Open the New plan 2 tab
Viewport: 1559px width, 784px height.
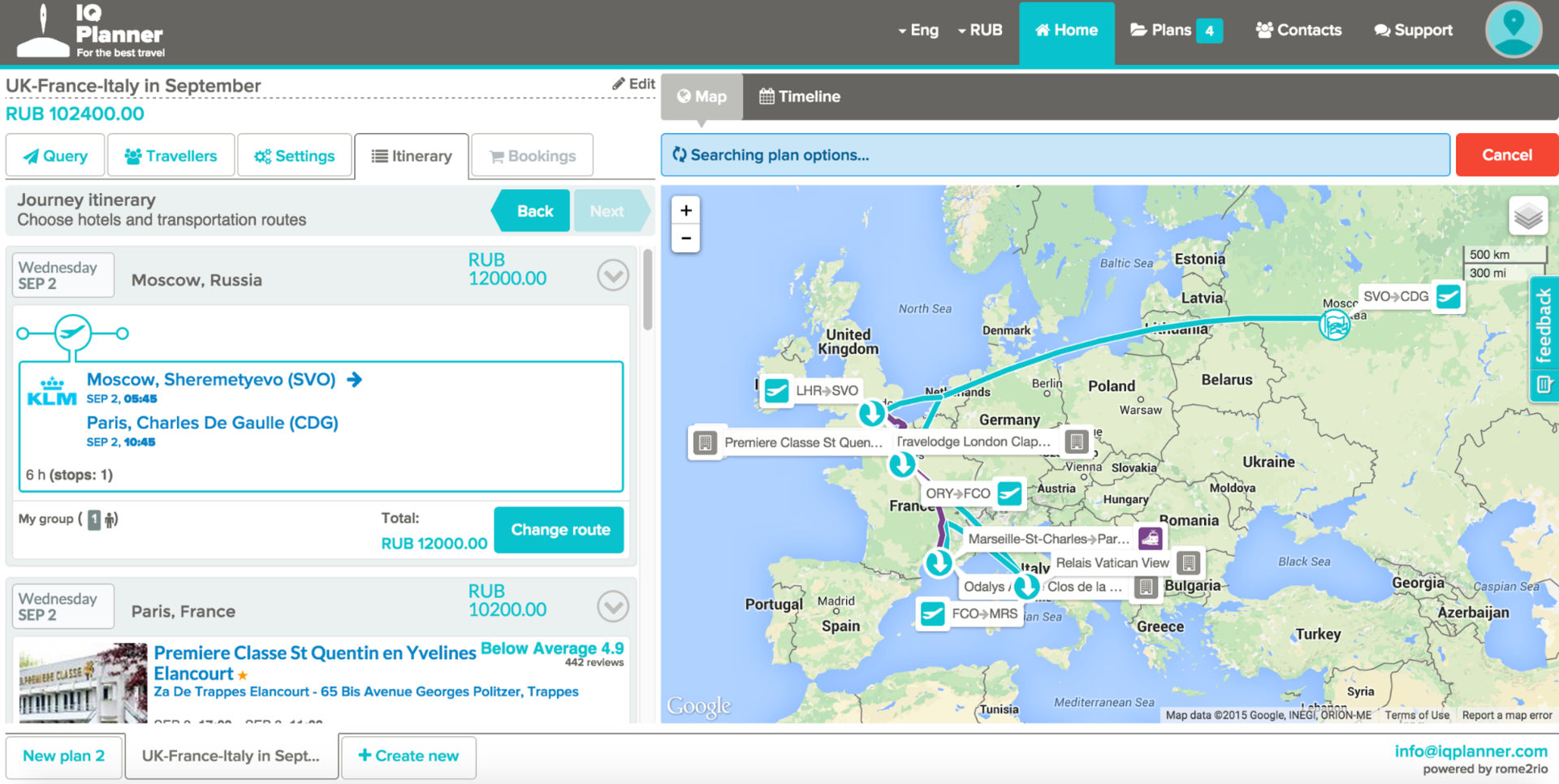pyautogui.click(x=64, y=756)
